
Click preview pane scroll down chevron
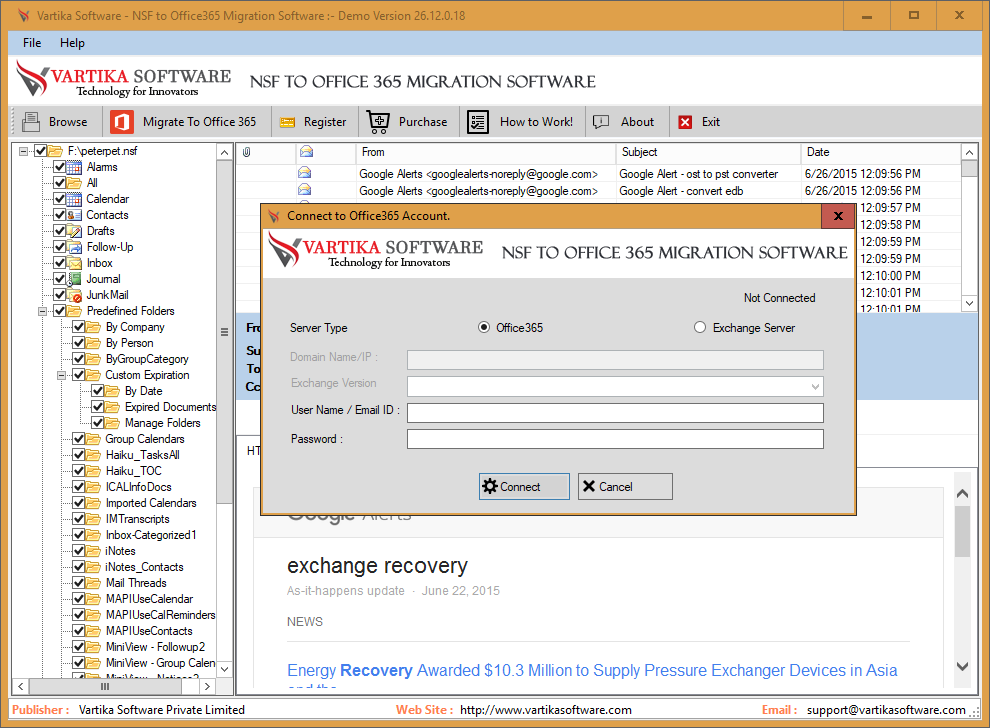[962, 666]
